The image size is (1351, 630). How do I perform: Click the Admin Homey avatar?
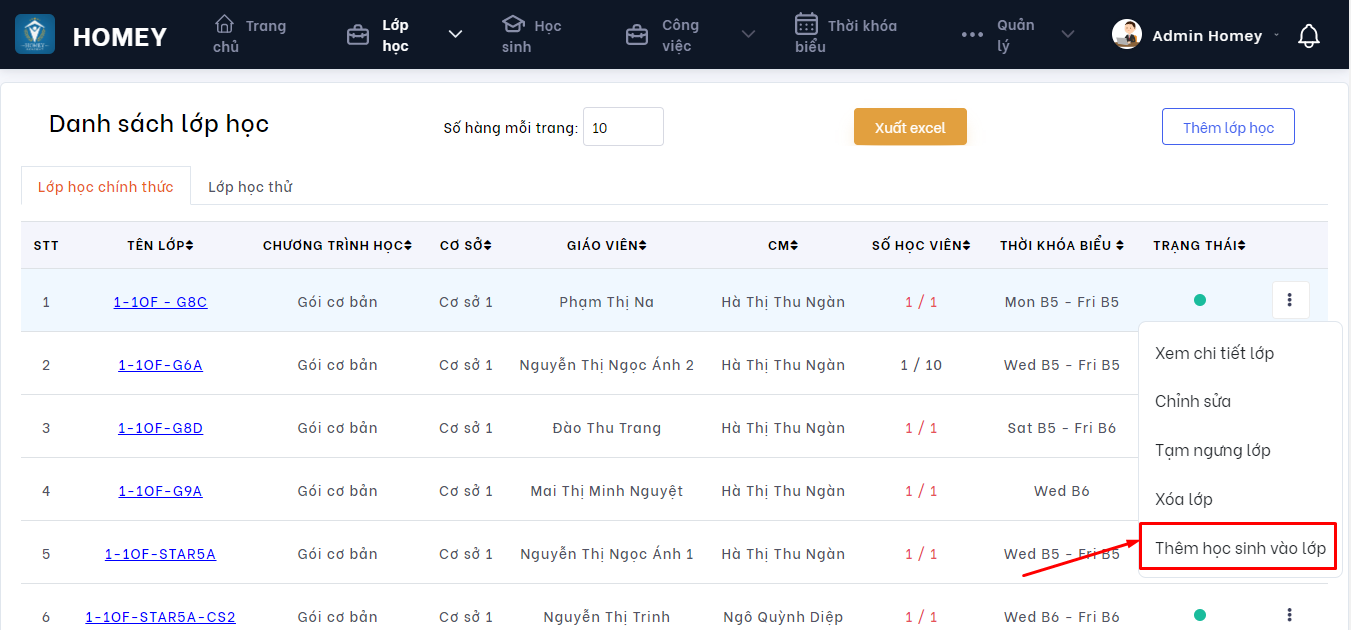(x=1127, y=35)
